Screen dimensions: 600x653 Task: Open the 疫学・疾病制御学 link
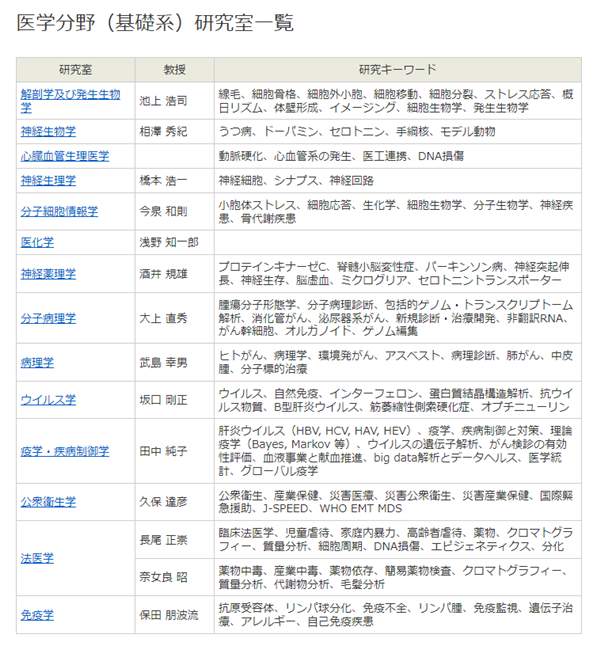[x=65, y=451]
